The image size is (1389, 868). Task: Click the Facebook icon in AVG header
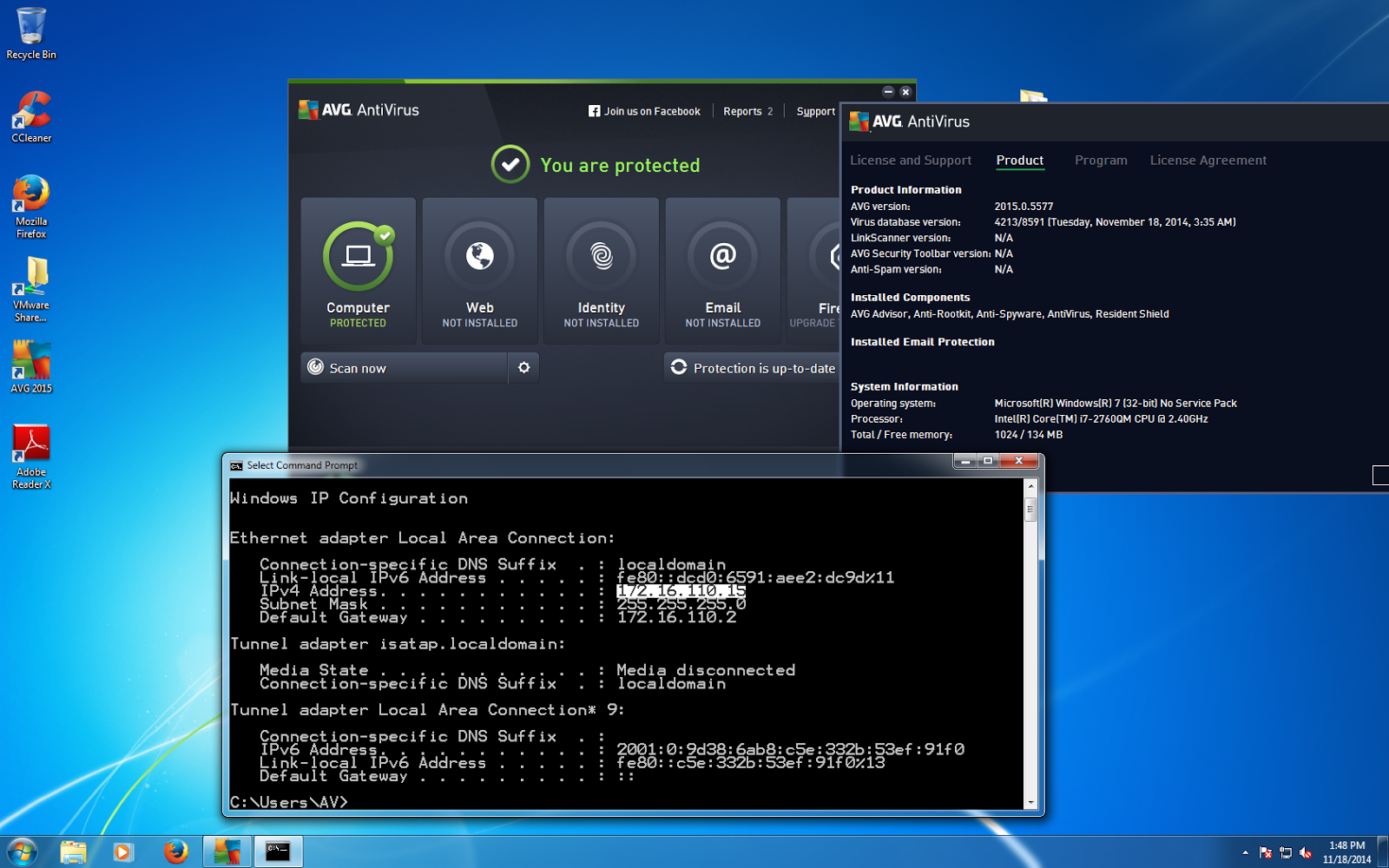pos(594,111)
